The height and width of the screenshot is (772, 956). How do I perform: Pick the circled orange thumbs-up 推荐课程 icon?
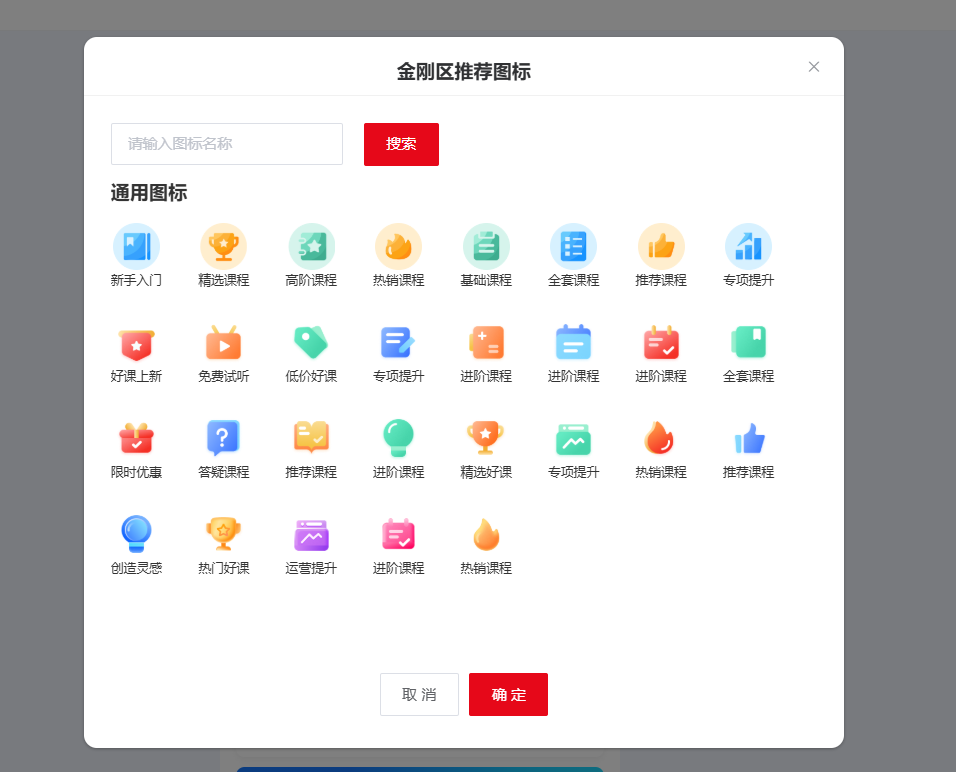click(x=662, y=246)
